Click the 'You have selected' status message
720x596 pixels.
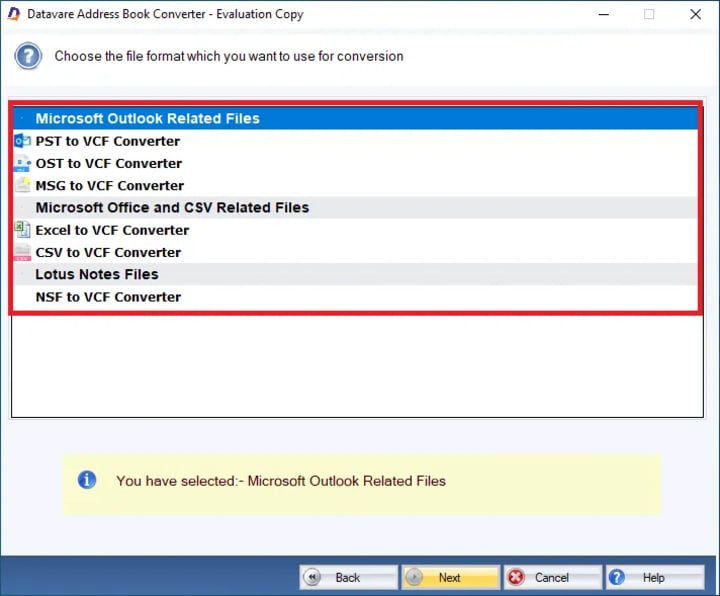[x=281, y=481]
